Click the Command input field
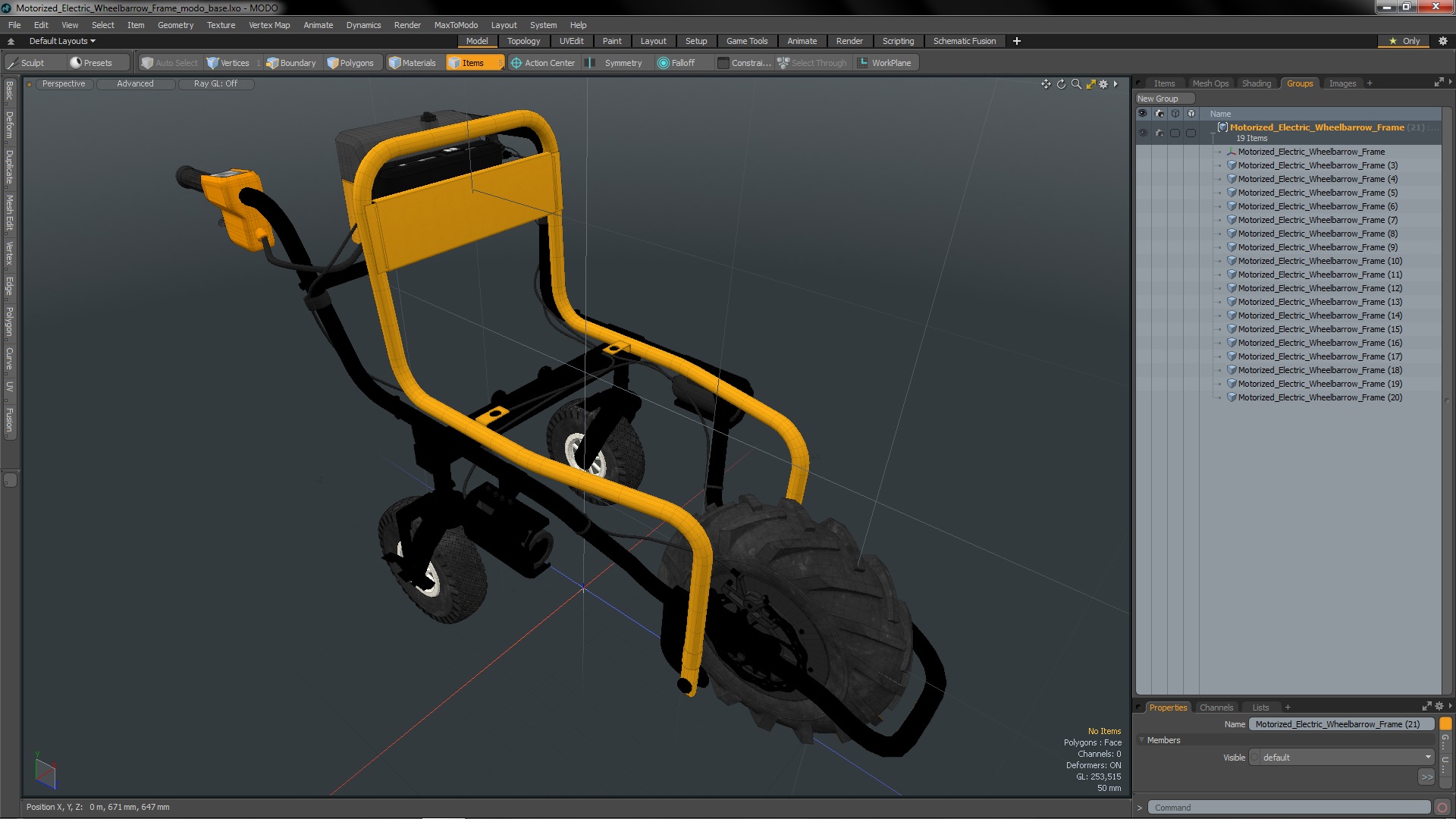Image resolution: width=1456 pixels, height=819 pixels. [1288, 808]
